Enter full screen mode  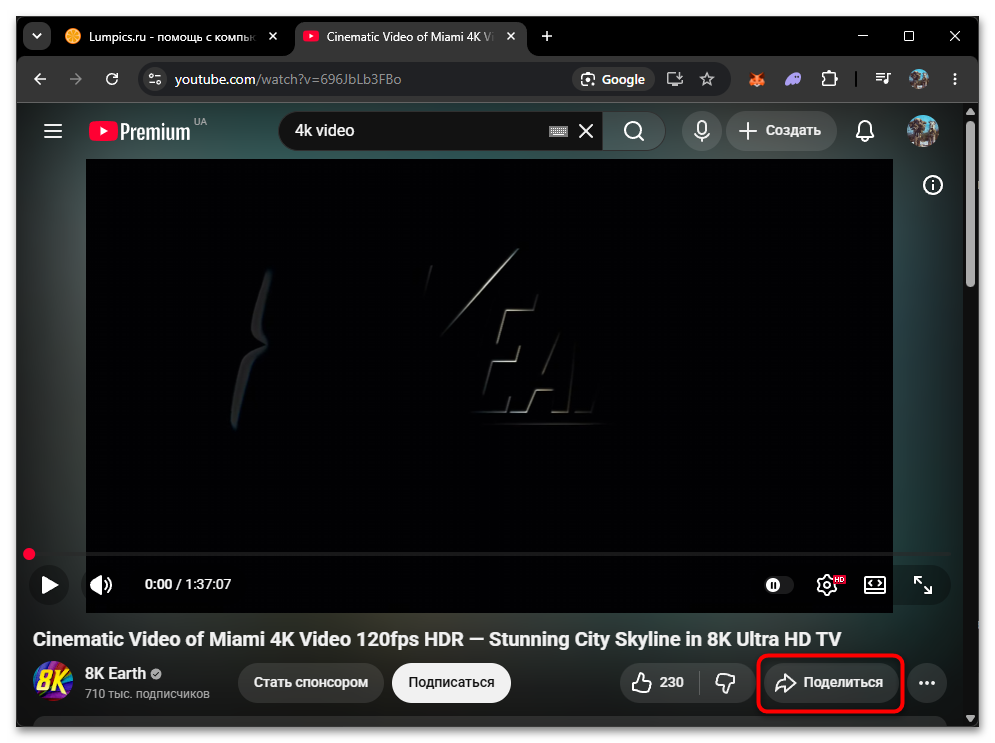[922, 584]
